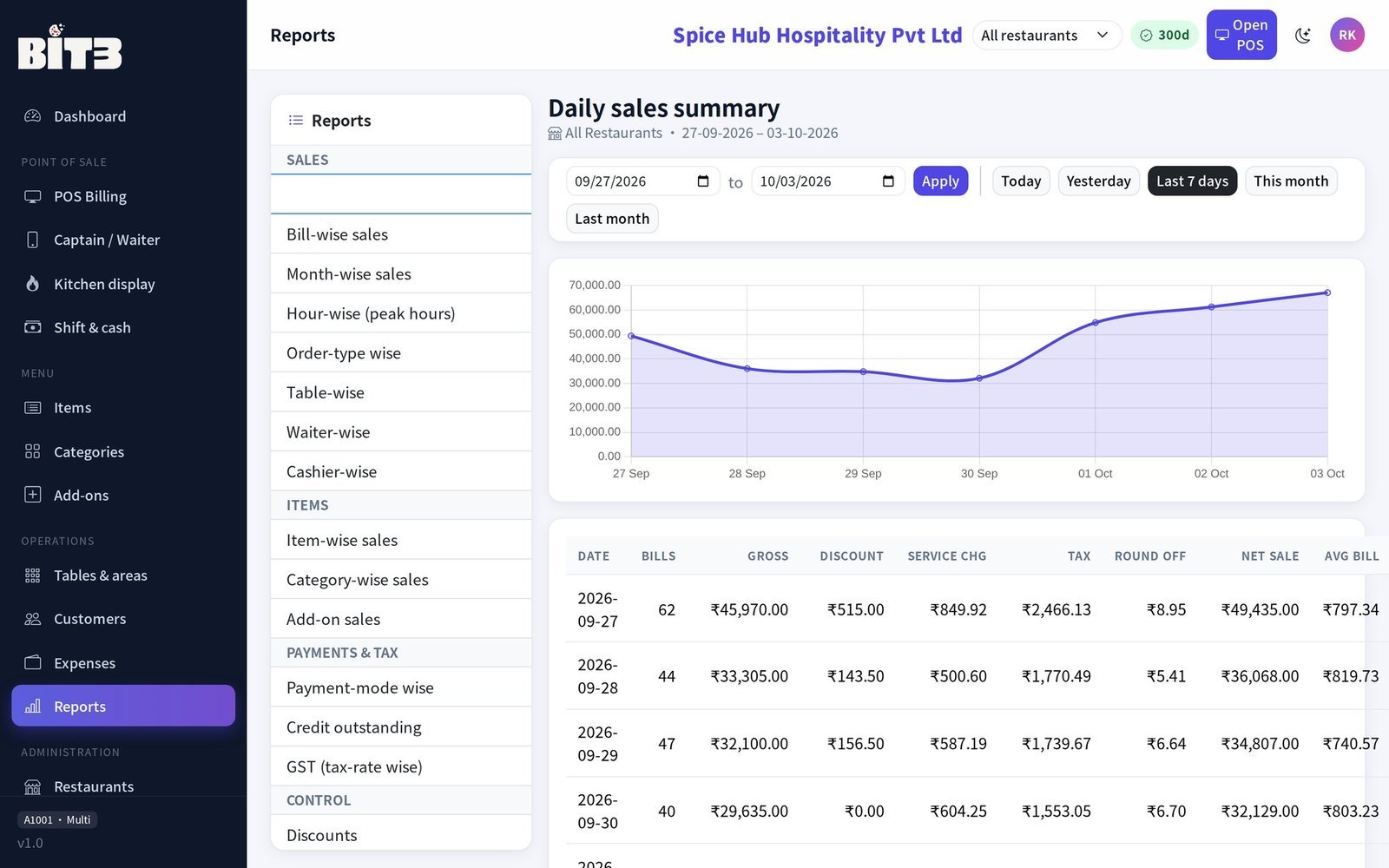The height and width of the screenshot is (868, 1389).
Task: Toggle dark mode with the moon icon
Action: pos(1303,36)
